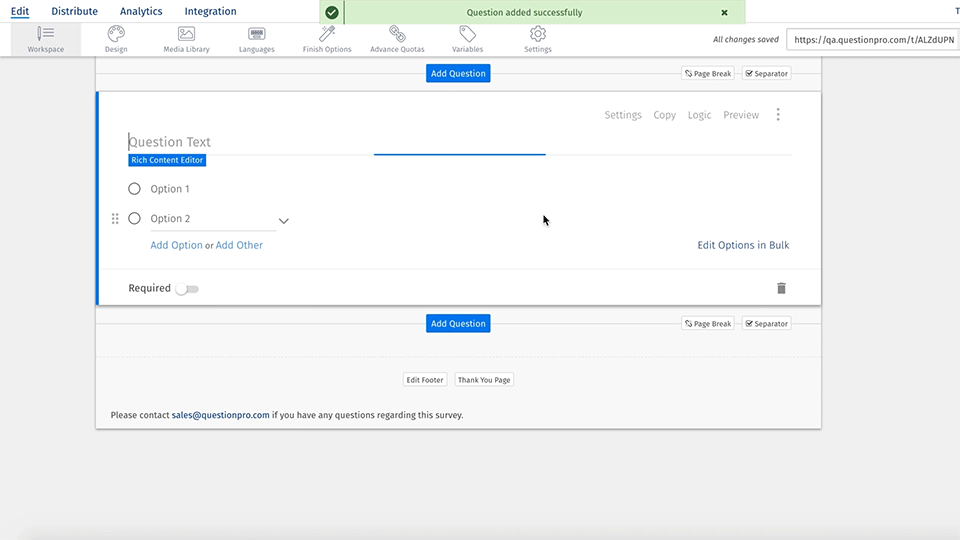960x540 pixels.
Task: Click Edit Options in Bulk link
Action: [743, 245]
